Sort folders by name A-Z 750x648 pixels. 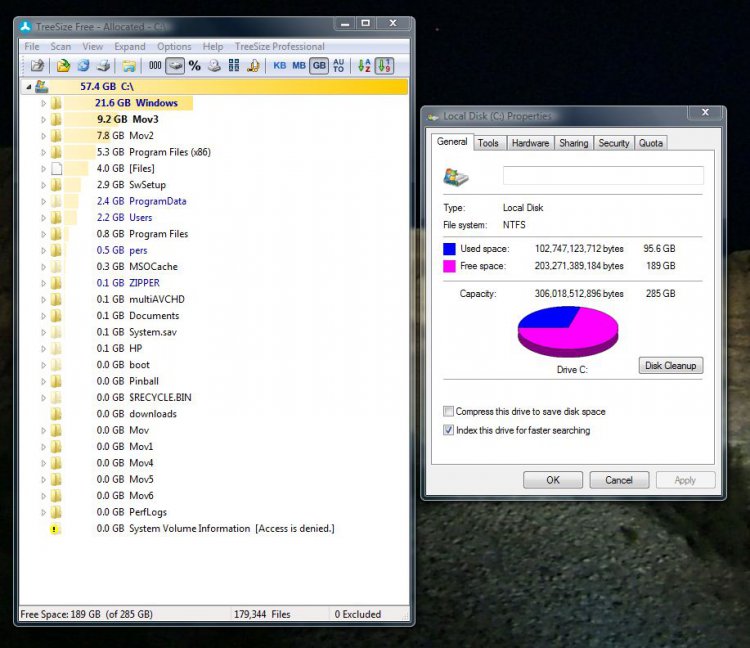[x=364, y=66]
